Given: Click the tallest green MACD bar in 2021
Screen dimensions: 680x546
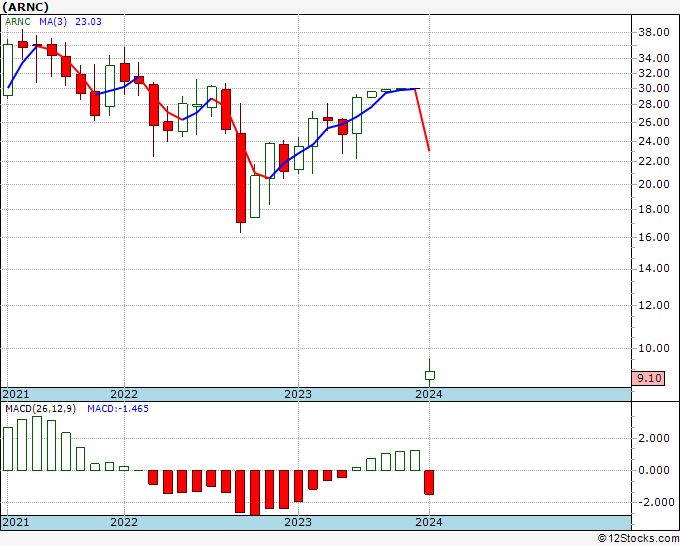Looking at the screenshot, I should (37, 443).
